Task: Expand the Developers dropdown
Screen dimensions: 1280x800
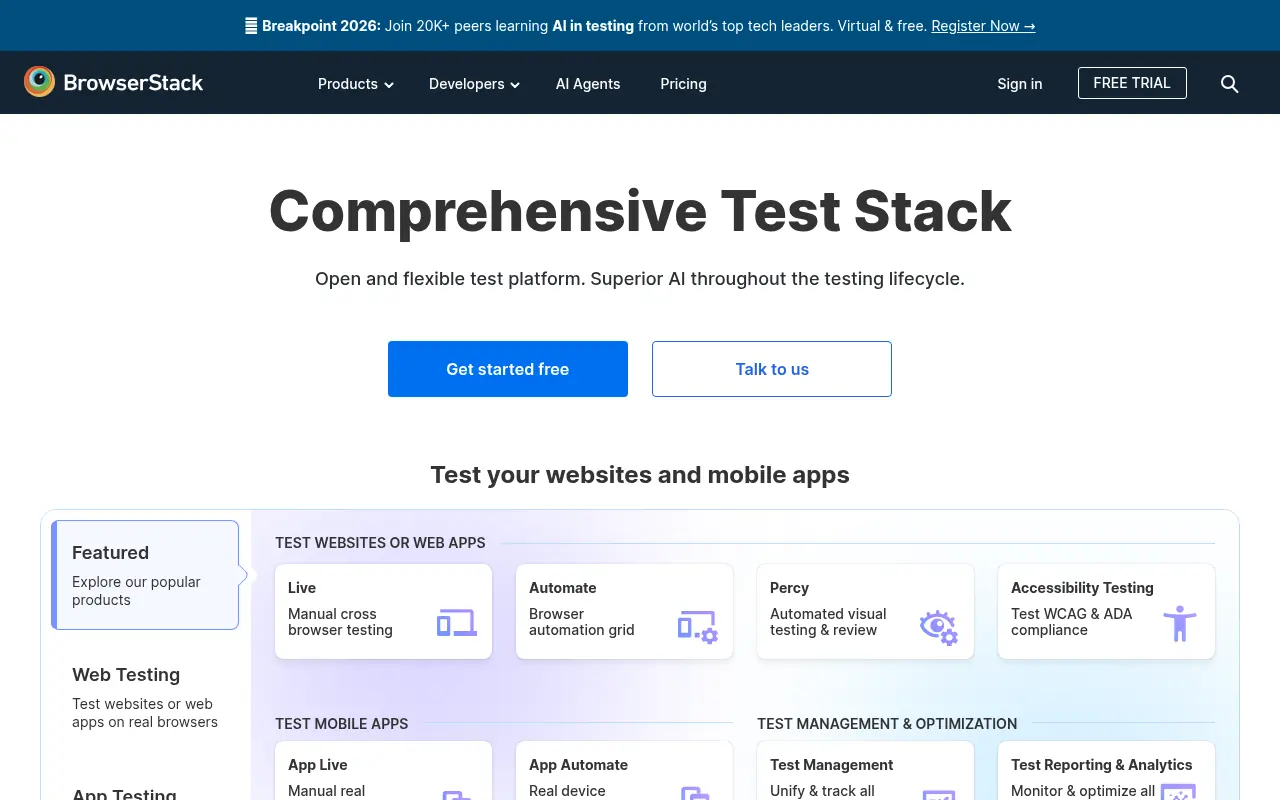Action: pos(473,84)
